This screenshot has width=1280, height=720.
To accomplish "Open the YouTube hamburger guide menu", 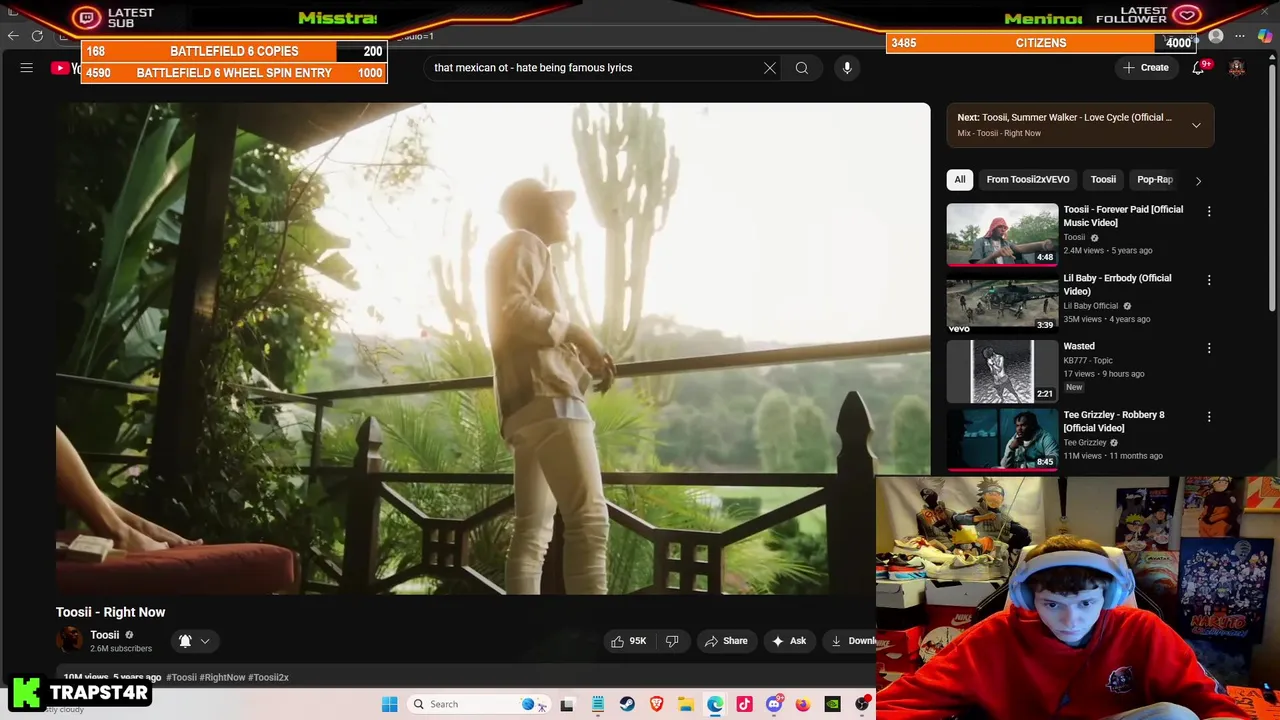I will click(27, 68).
